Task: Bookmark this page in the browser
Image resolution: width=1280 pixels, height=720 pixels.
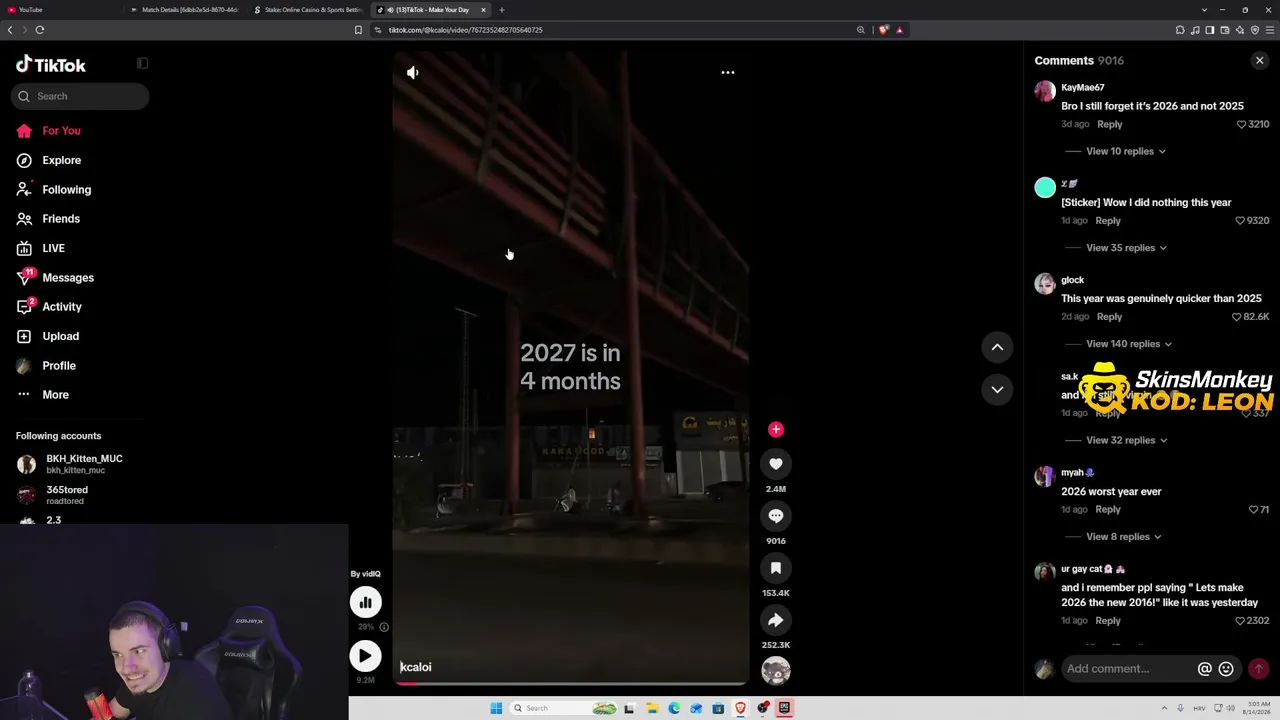Action: pyautogui.click(x=358, y=30)
